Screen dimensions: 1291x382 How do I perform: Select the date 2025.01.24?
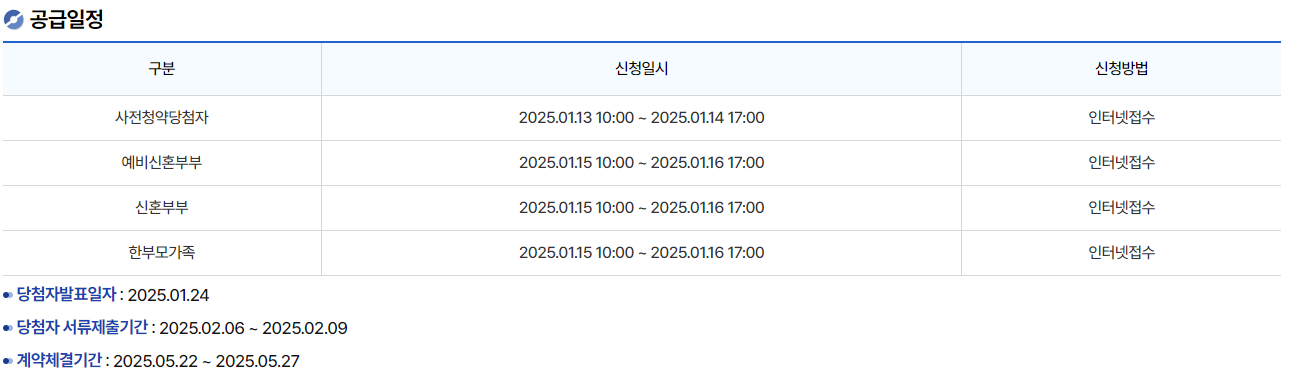pyautogui.click(x=168, y=295)
